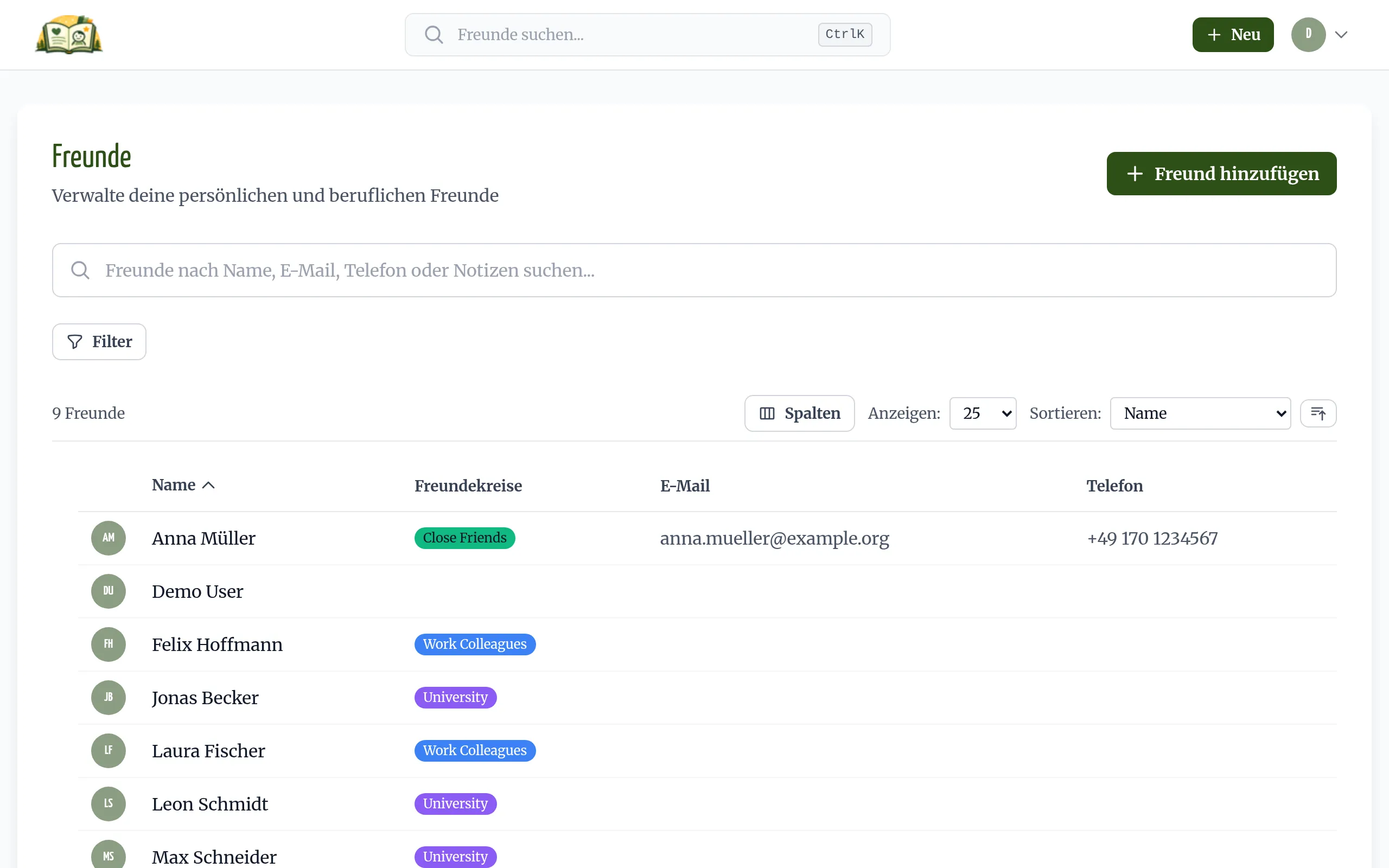Open the Anzeigen page size dropdown
Image resolution: width=1389 pixels, height=868 pixels.
coord(983,413)
